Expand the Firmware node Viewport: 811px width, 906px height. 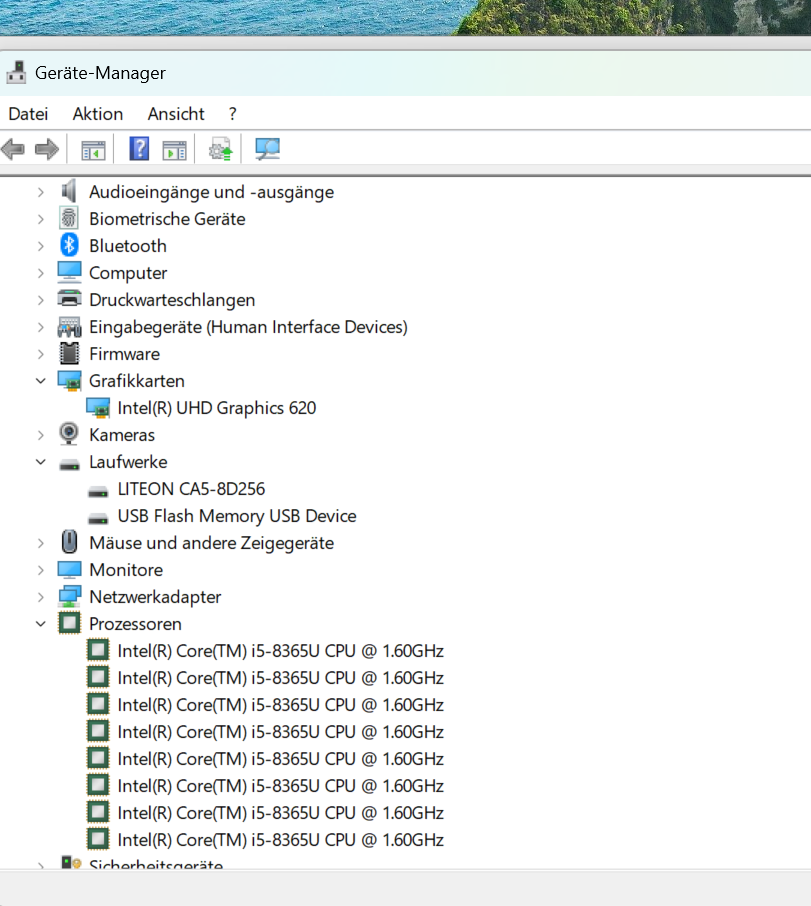tap(40, 354)
